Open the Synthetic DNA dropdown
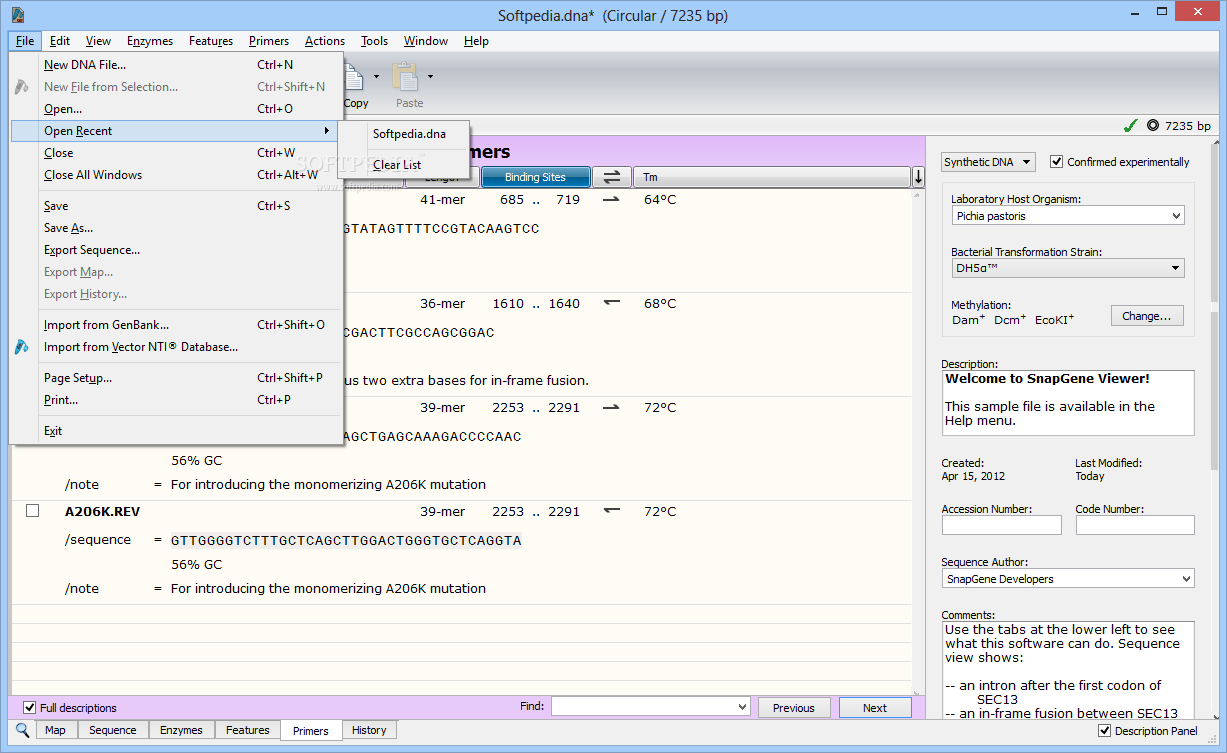 click(989, 162)
